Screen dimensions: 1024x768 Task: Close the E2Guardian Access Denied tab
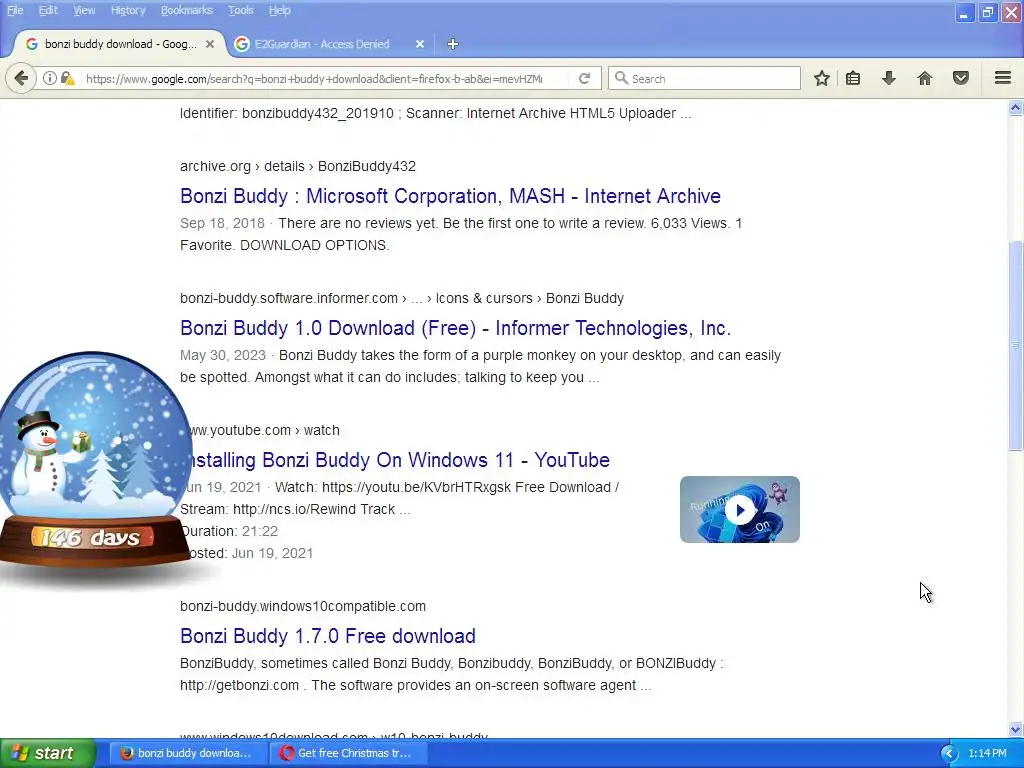[x=420, y=44]
